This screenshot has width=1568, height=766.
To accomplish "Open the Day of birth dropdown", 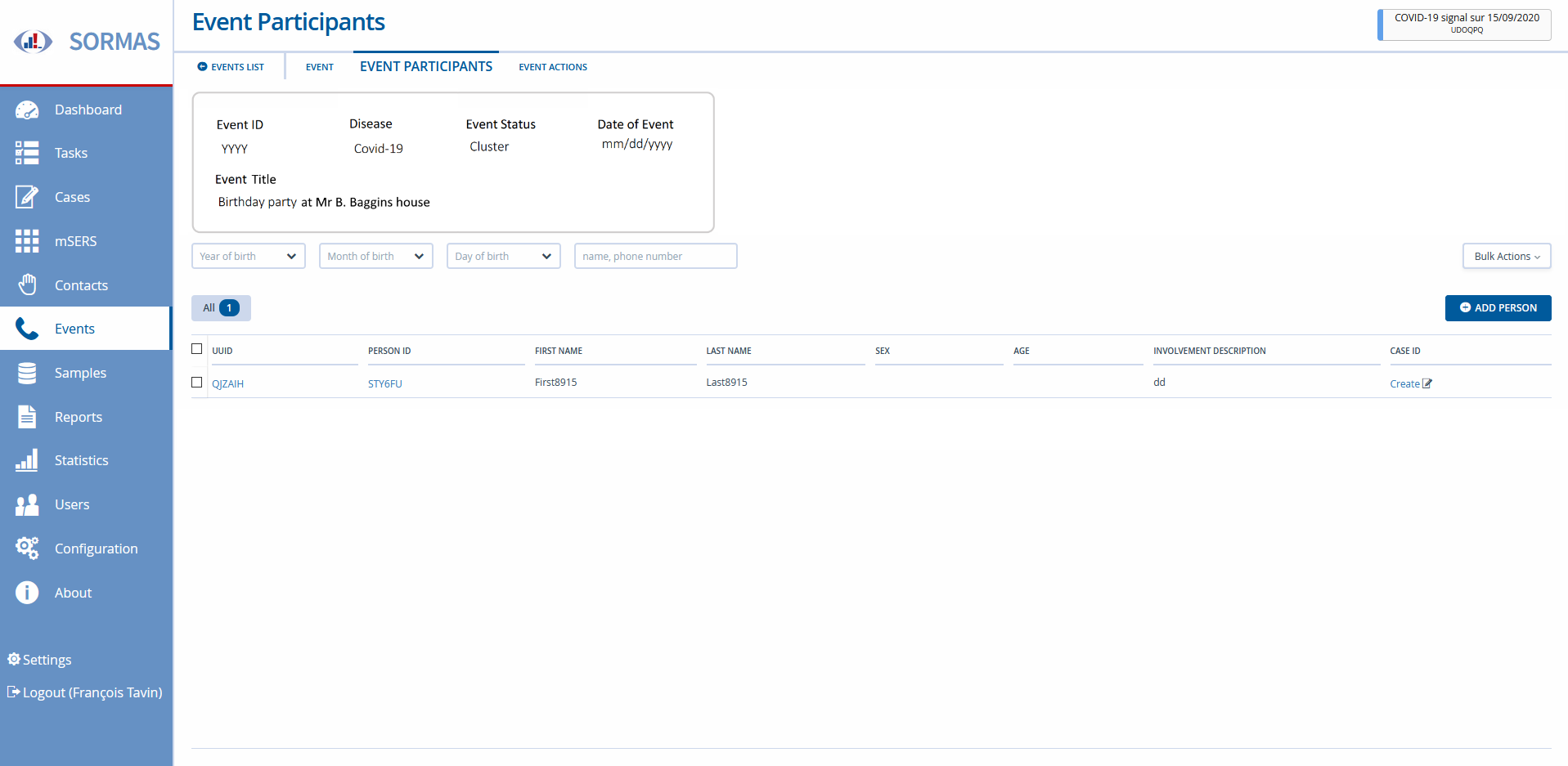I will coord(504,256).
